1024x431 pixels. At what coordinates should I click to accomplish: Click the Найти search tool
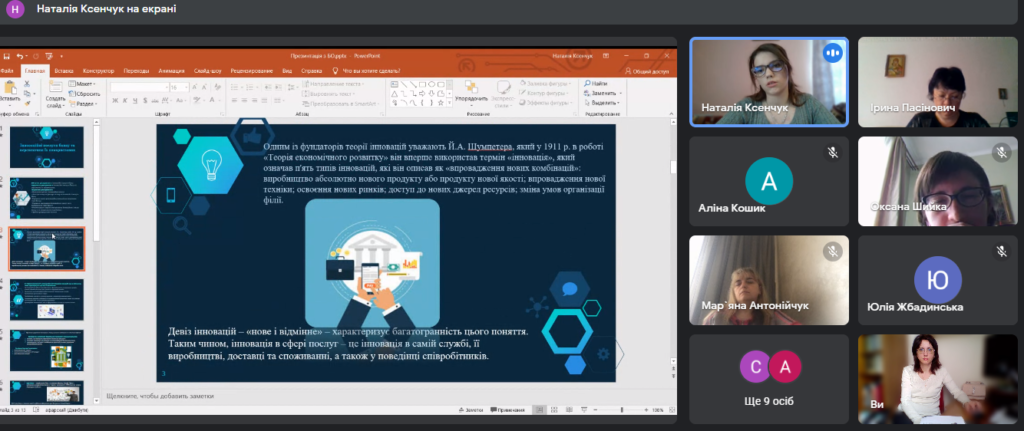pos(596,84)
